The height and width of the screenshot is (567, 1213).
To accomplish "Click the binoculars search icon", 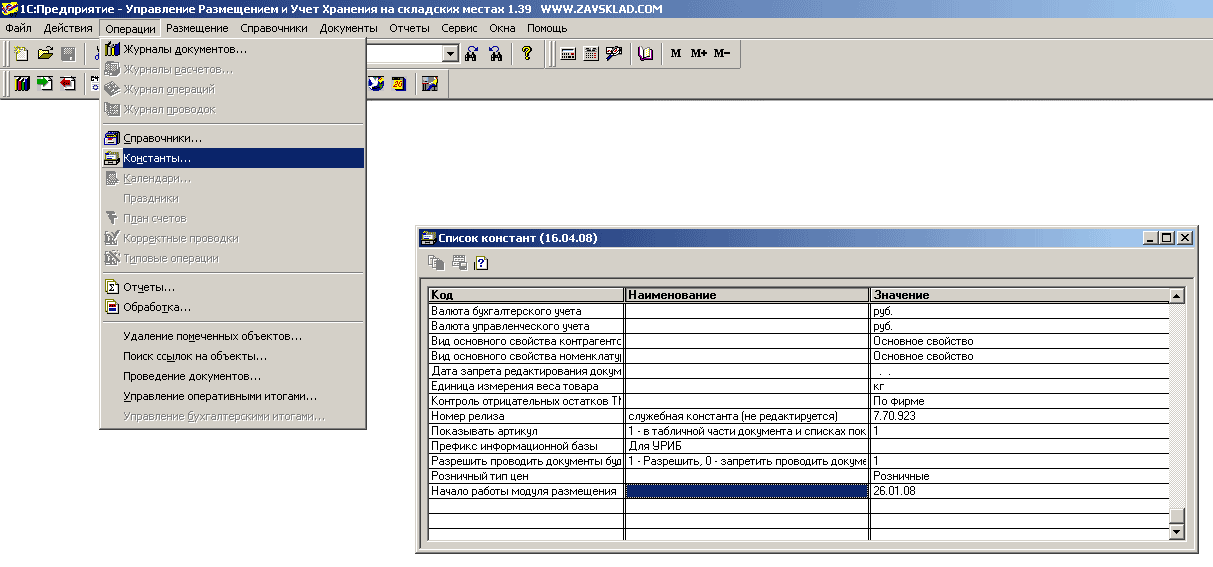I will (472, 54).
